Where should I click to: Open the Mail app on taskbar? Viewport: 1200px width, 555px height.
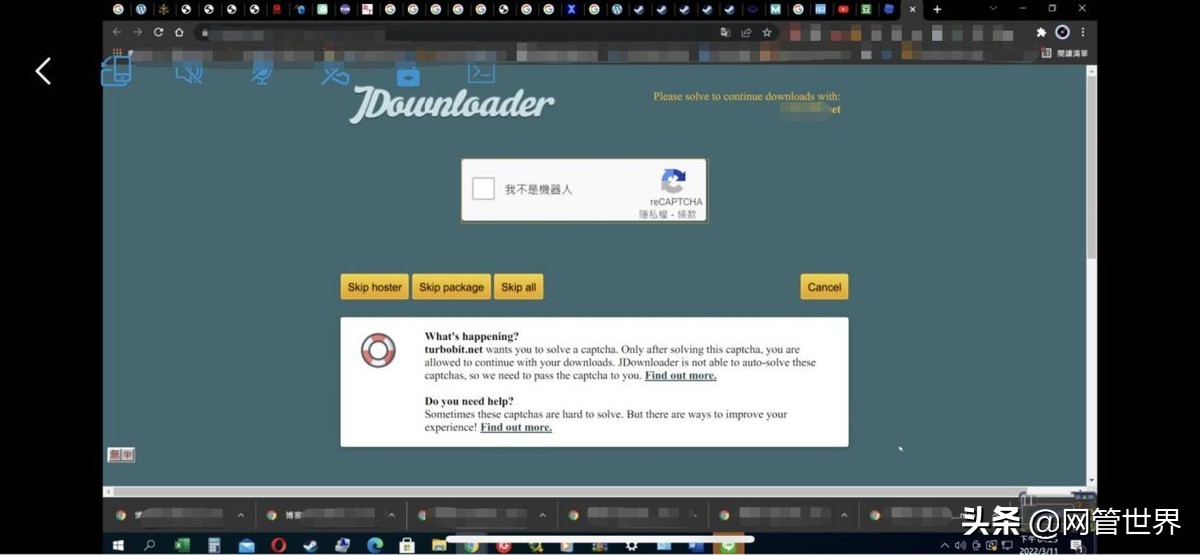(246, 545)
